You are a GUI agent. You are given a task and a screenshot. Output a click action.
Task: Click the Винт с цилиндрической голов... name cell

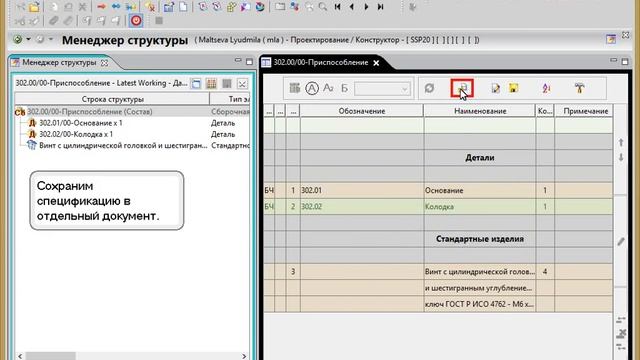click(x=480, y=271)
